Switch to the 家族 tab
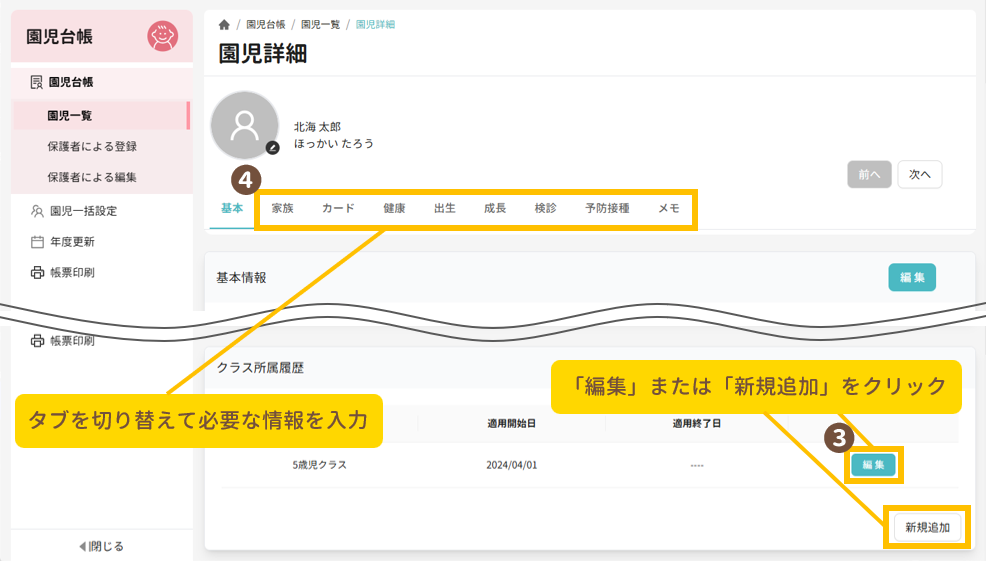The height and width of the screenshot is (561, 986). [282, 209]
